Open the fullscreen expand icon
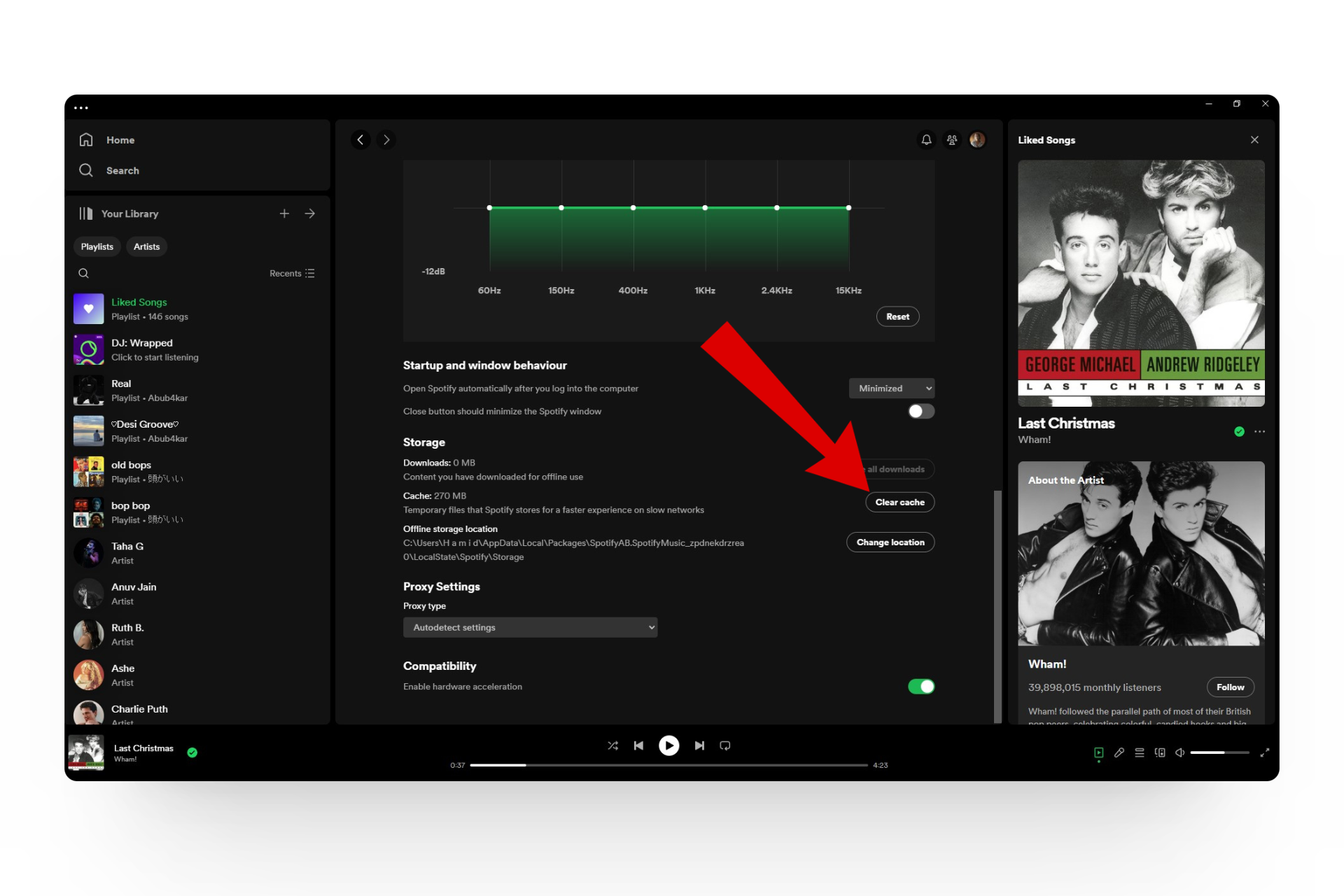Image resolution: width=1344 pixels, height=896 pixels. [x=1265, y=752]
